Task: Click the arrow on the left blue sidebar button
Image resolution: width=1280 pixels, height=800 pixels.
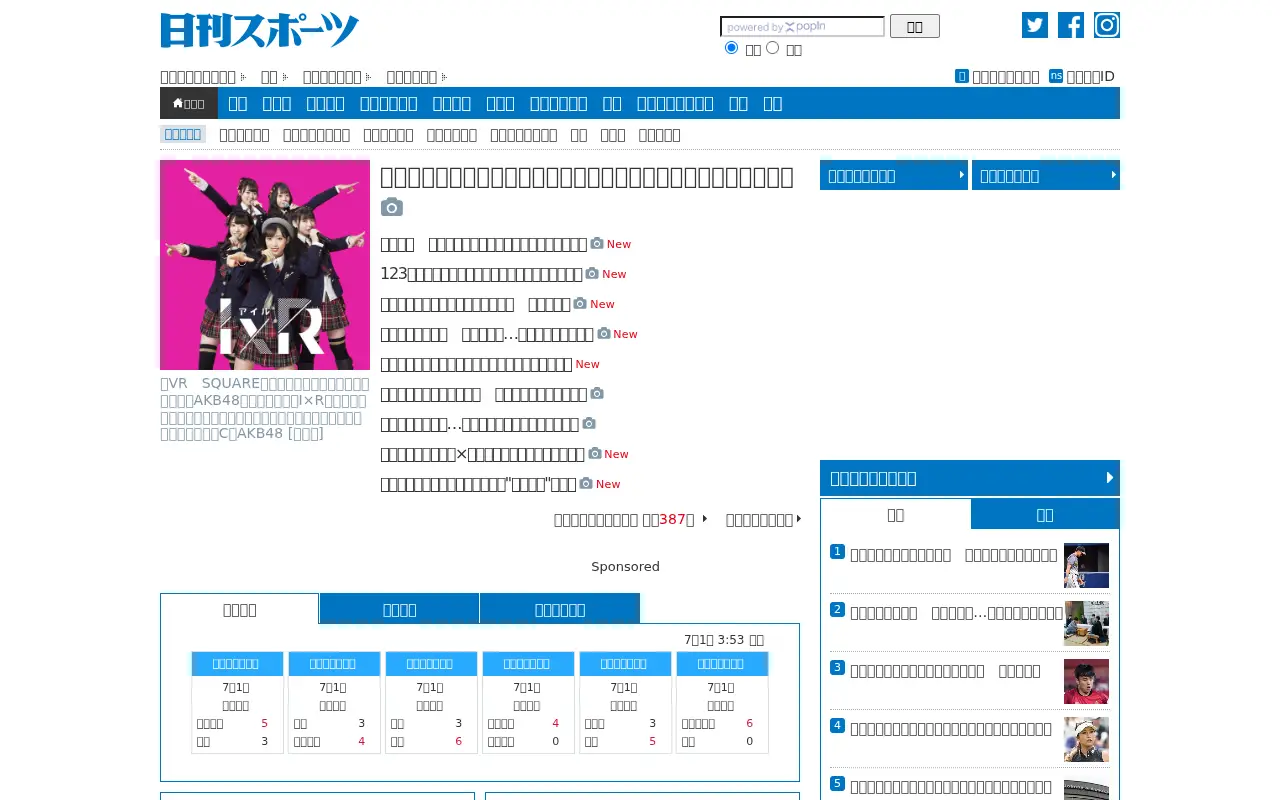Action: [x=962, y=175]
